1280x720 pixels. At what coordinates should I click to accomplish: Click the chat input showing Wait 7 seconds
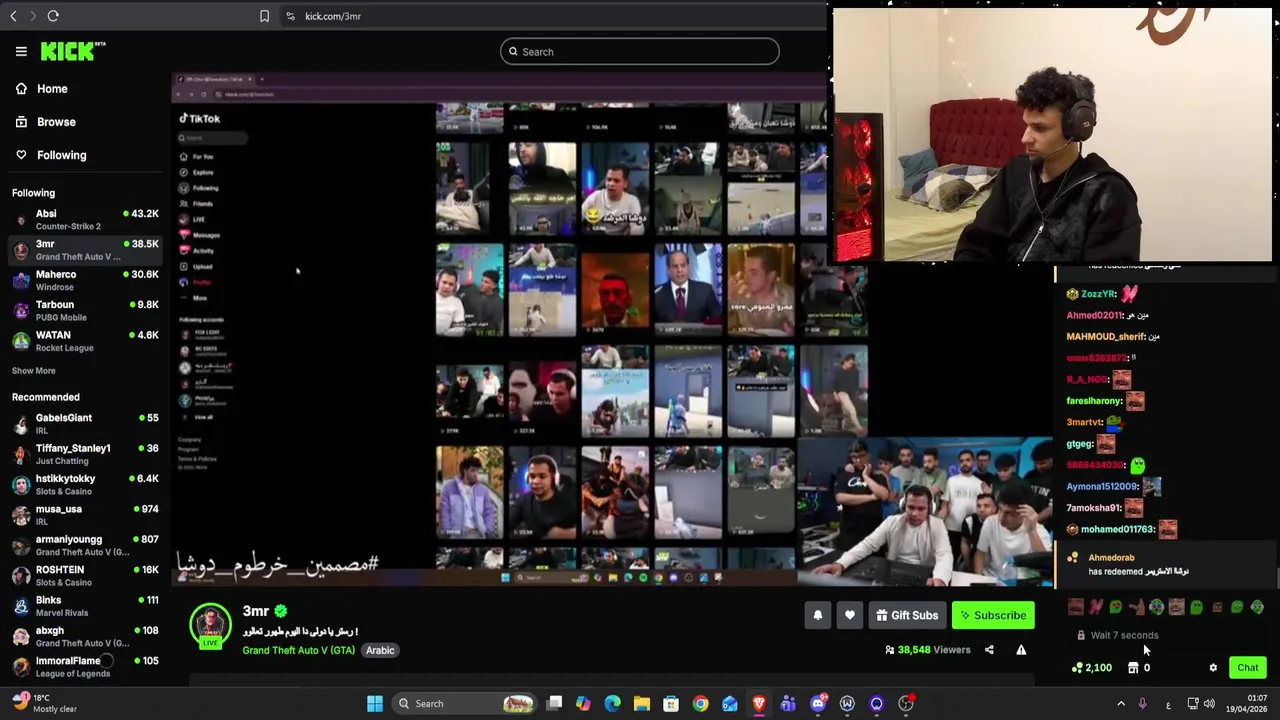pyautogui.click(x=1168, y=635)
